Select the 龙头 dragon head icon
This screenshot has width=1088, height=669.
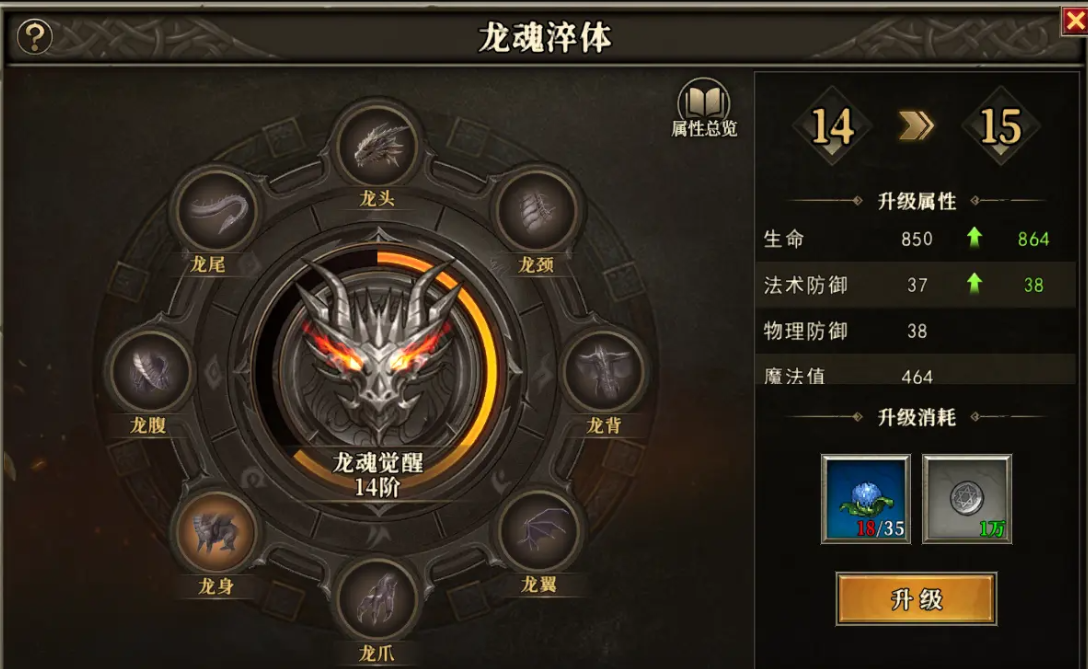[377, 146]
